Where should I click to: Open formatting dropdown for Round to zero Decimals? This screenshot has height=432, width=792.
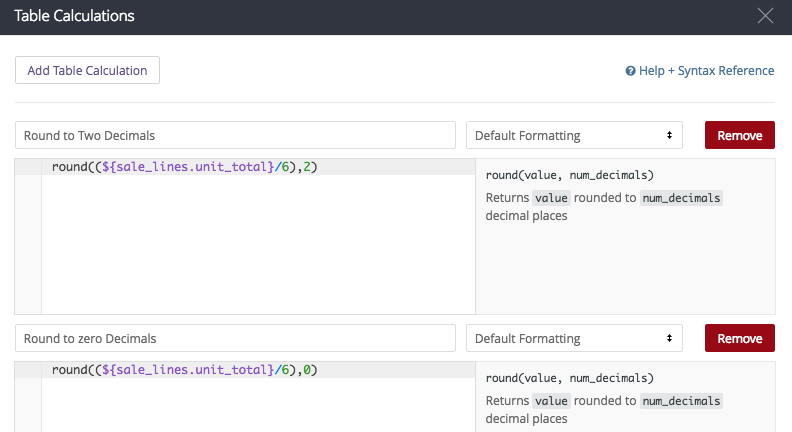coord(574,339)
